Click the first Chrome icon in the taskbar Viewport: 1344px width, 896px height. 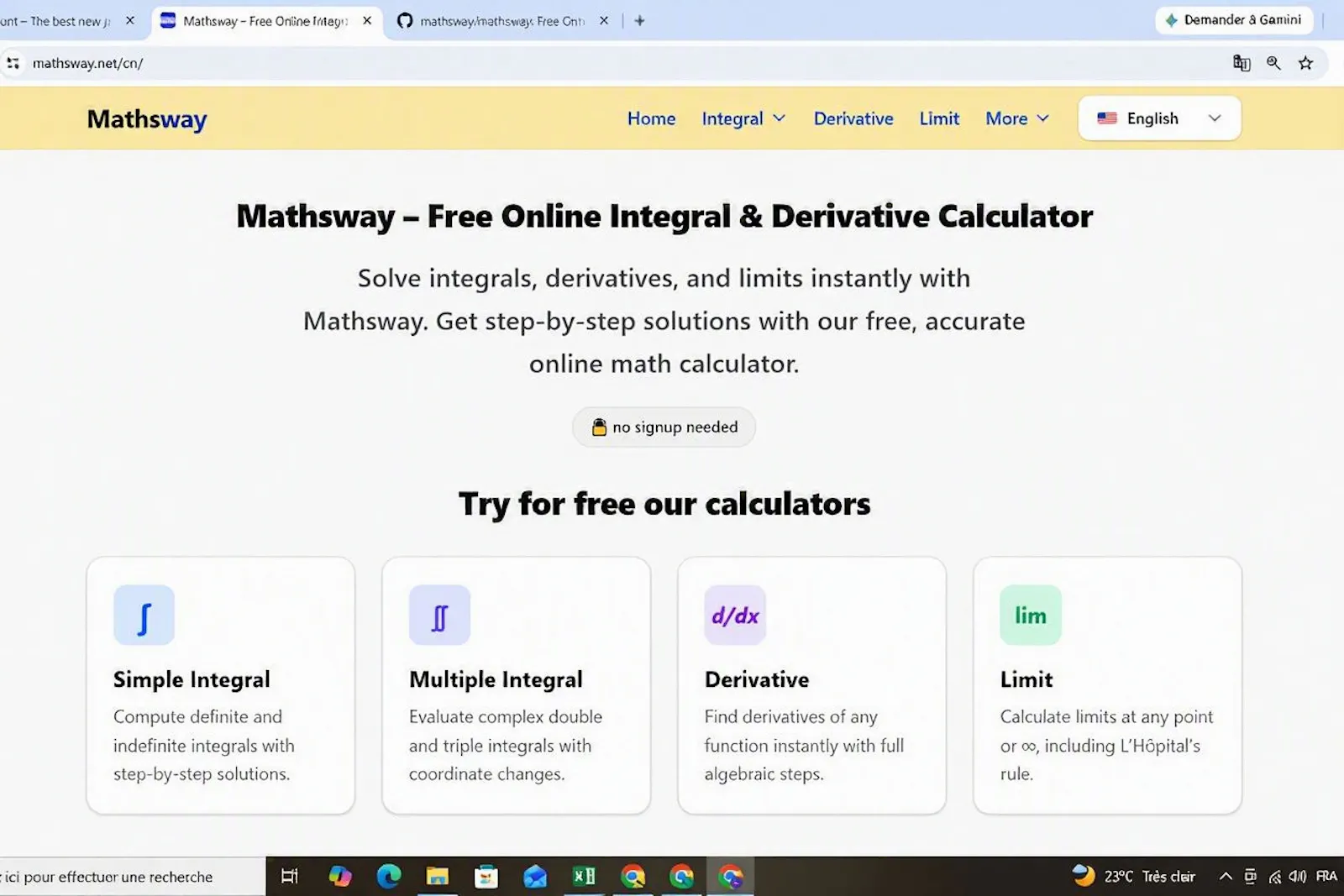tap(633, 877)
